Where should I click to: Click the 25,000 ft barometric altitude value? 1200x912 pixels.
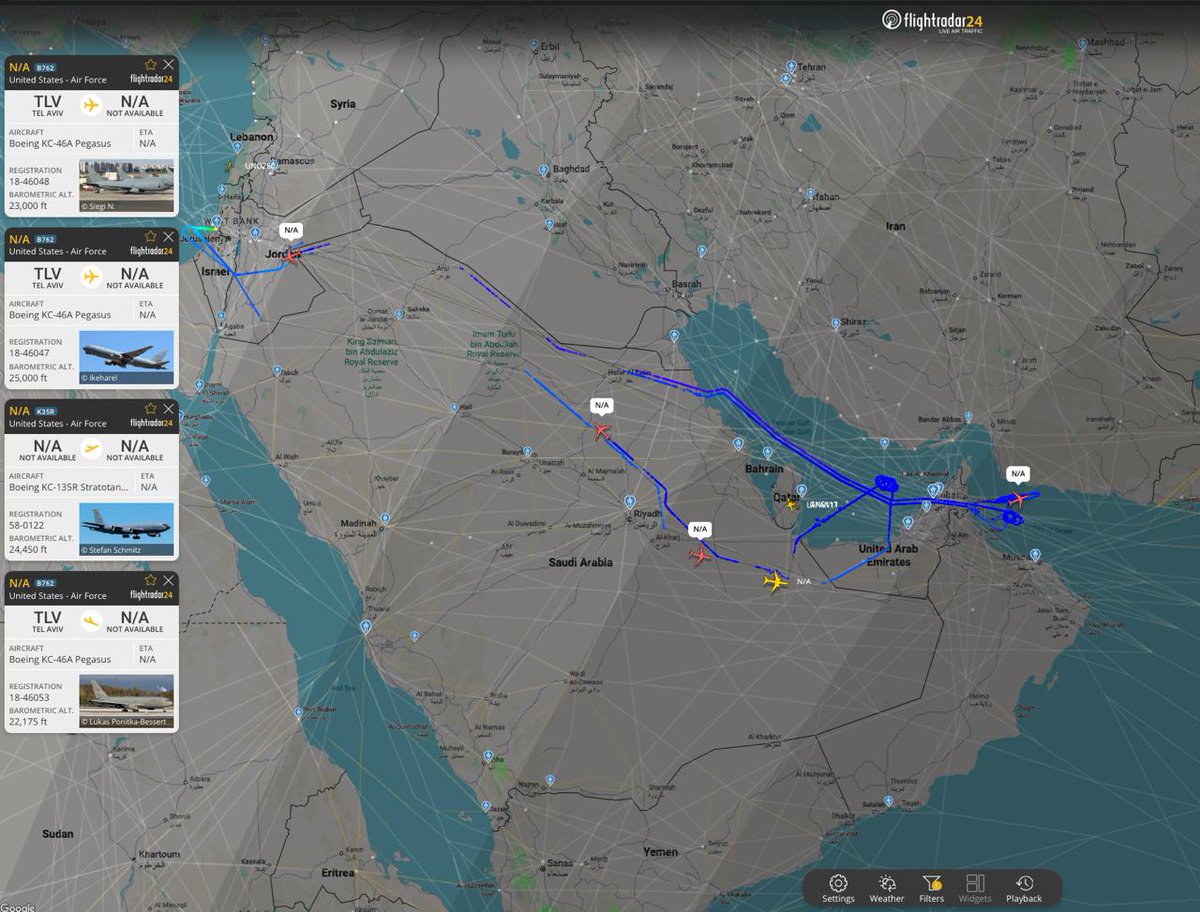pos(28,378)
